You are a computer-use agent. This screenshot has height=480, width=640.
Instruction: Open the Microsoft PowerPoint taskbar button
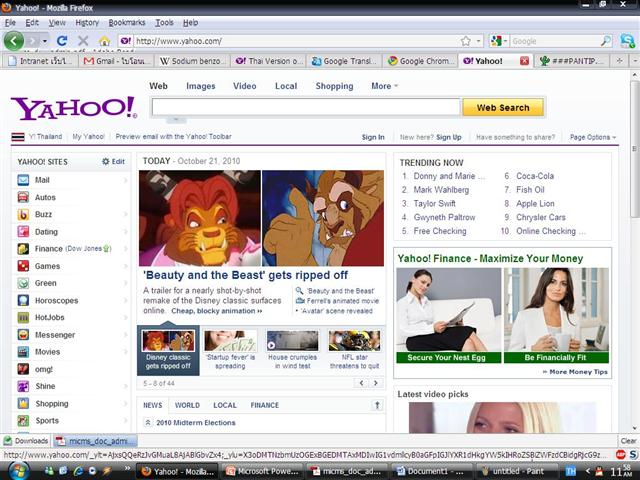(x=263, y=471)
